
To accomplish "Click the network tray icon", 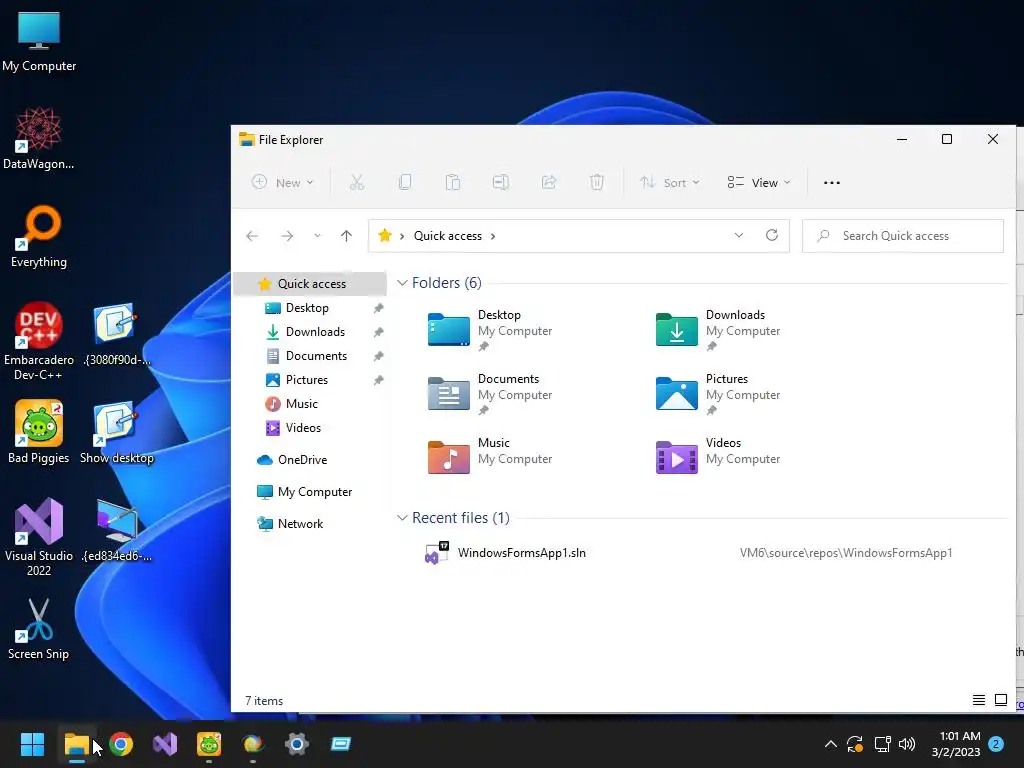I will tap(882, 744).
